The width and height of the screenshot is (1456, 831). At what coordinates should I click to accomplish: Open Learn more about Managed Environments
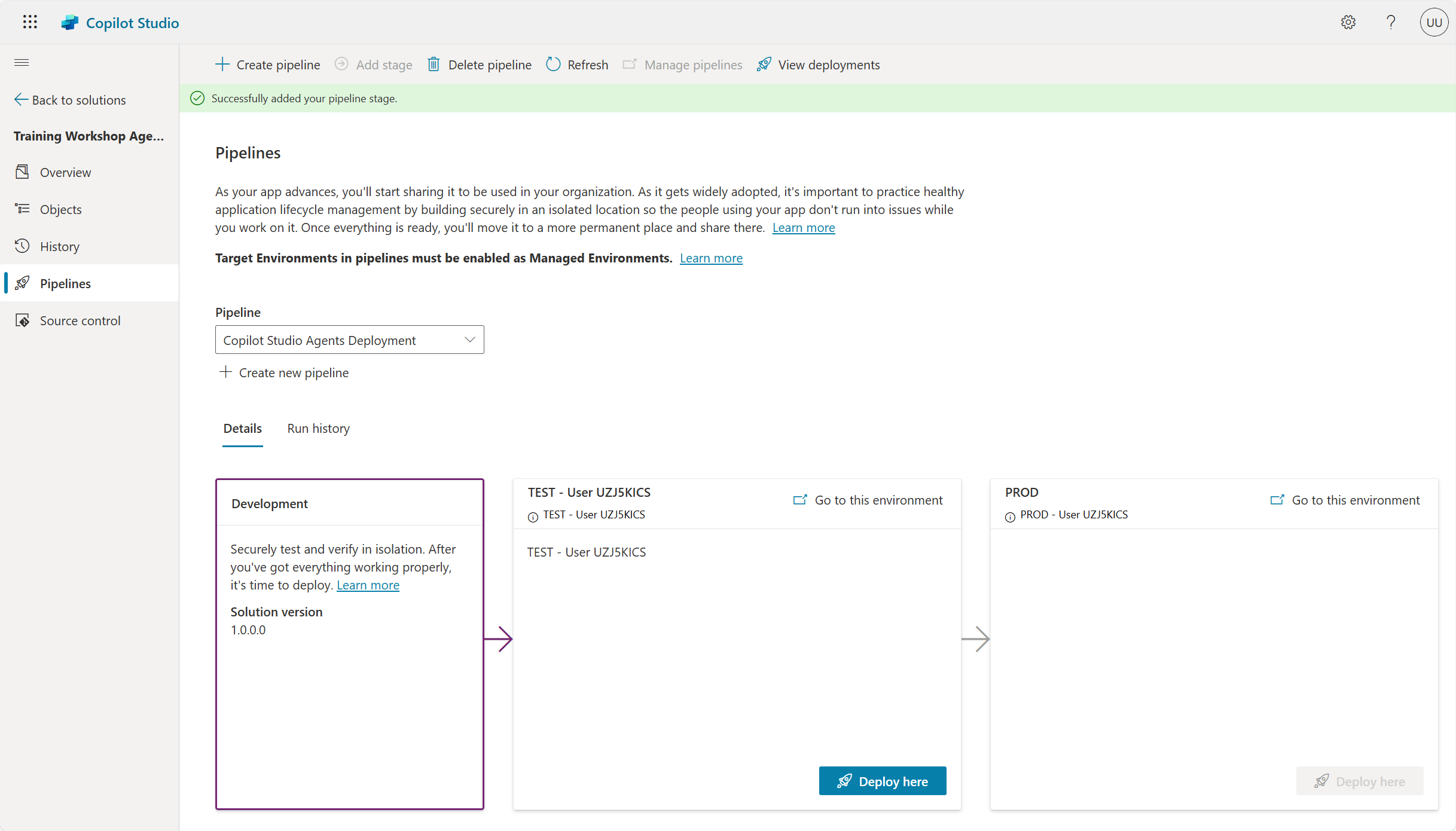[x=711, y=258]
